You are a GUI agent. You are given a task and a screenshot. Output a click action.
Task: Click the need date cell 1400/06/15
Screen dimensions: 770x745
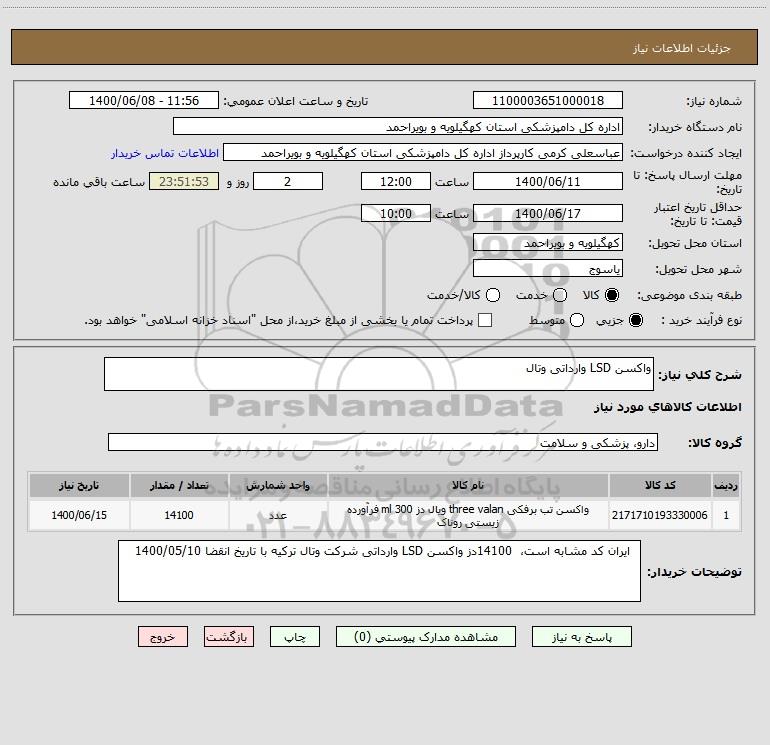[79, 515]
